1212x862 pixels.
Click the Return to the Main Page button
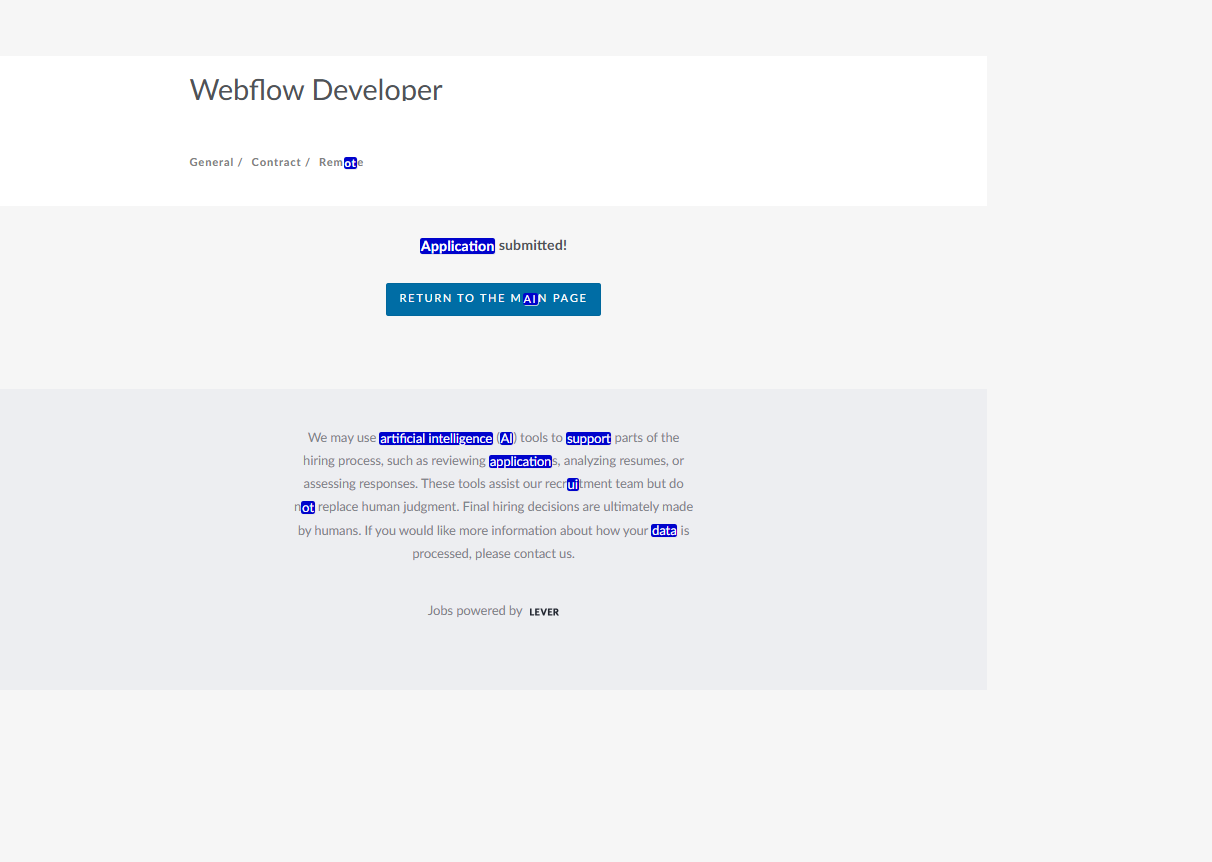pos(493,299)
